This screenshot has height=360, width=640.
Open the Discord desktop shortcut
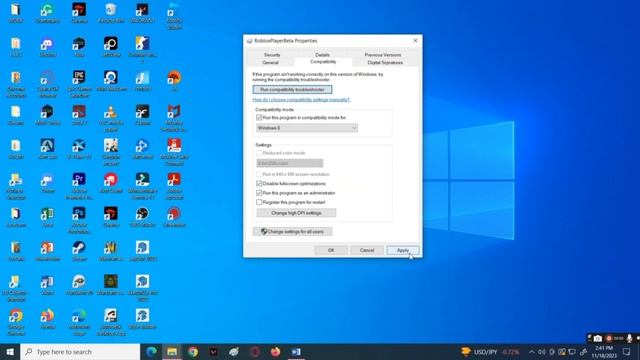[x=47, y=47]
